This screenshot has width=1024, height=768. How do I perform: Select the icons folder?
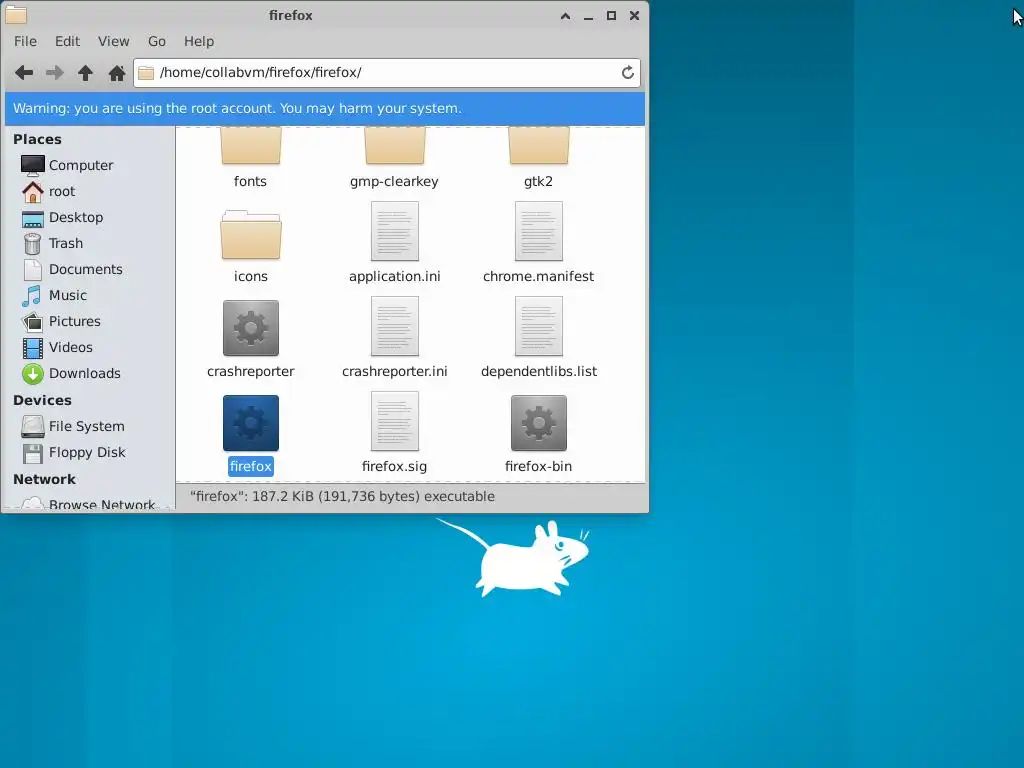tap(251, 246)
